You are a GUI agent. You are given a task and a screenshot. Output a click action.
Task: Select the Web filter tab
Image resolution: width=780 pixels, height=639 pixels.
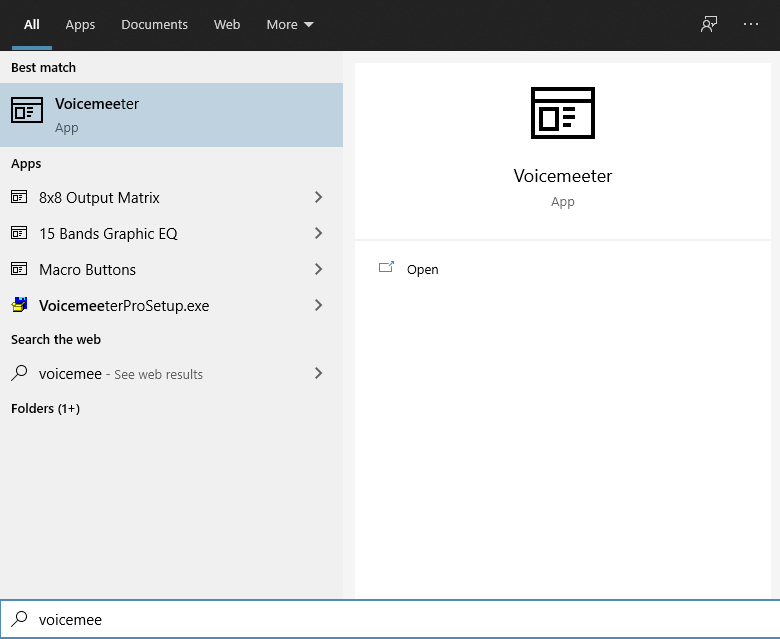pos(227,24)
